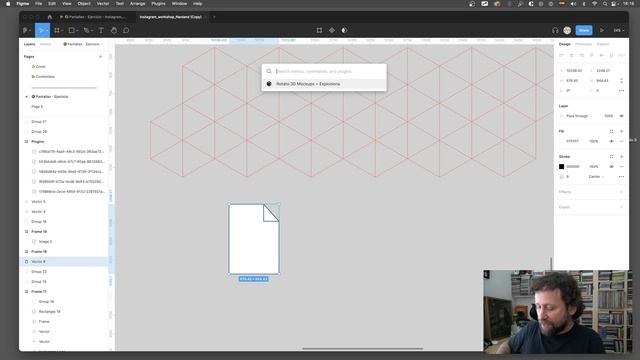Choose Rotato 3D Mockups + Explosions result
The height and width of the screenshot is (360, 640).
(x=324, y=84)
